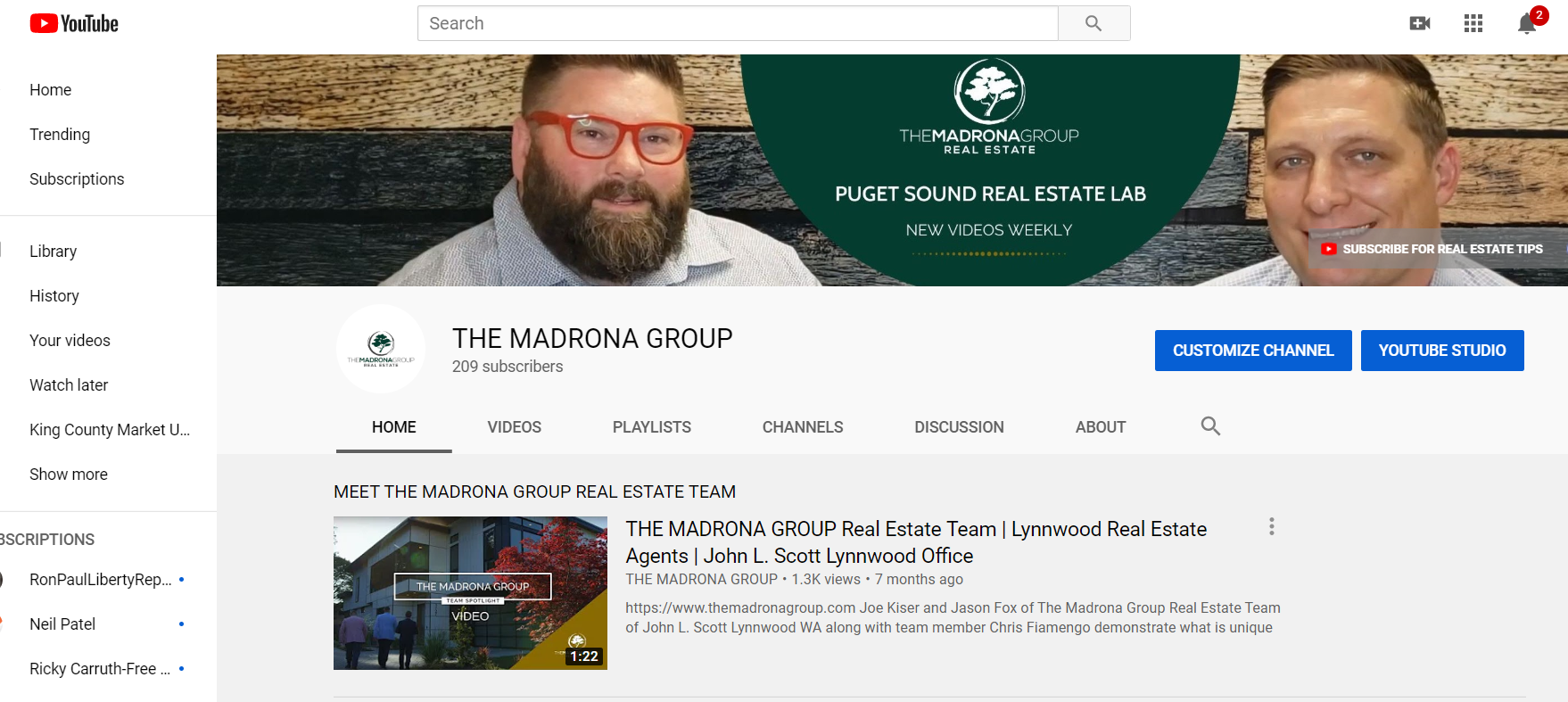Image resolution: width=1568 pixels, height=702 pixels.
Task: Open the create video camera icon
Action: tap(1420, 23)
